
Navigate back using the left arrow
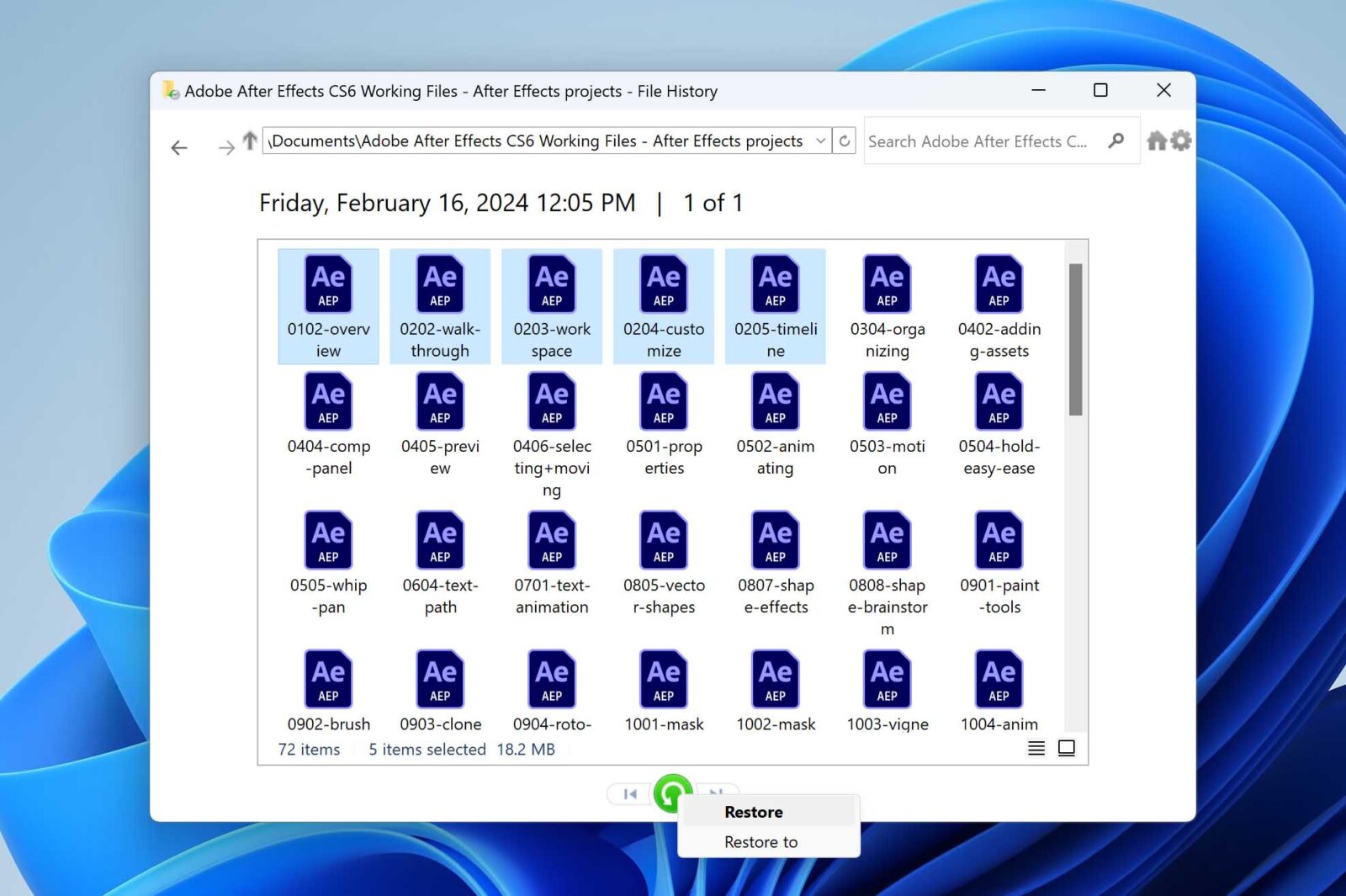point(178,147)
